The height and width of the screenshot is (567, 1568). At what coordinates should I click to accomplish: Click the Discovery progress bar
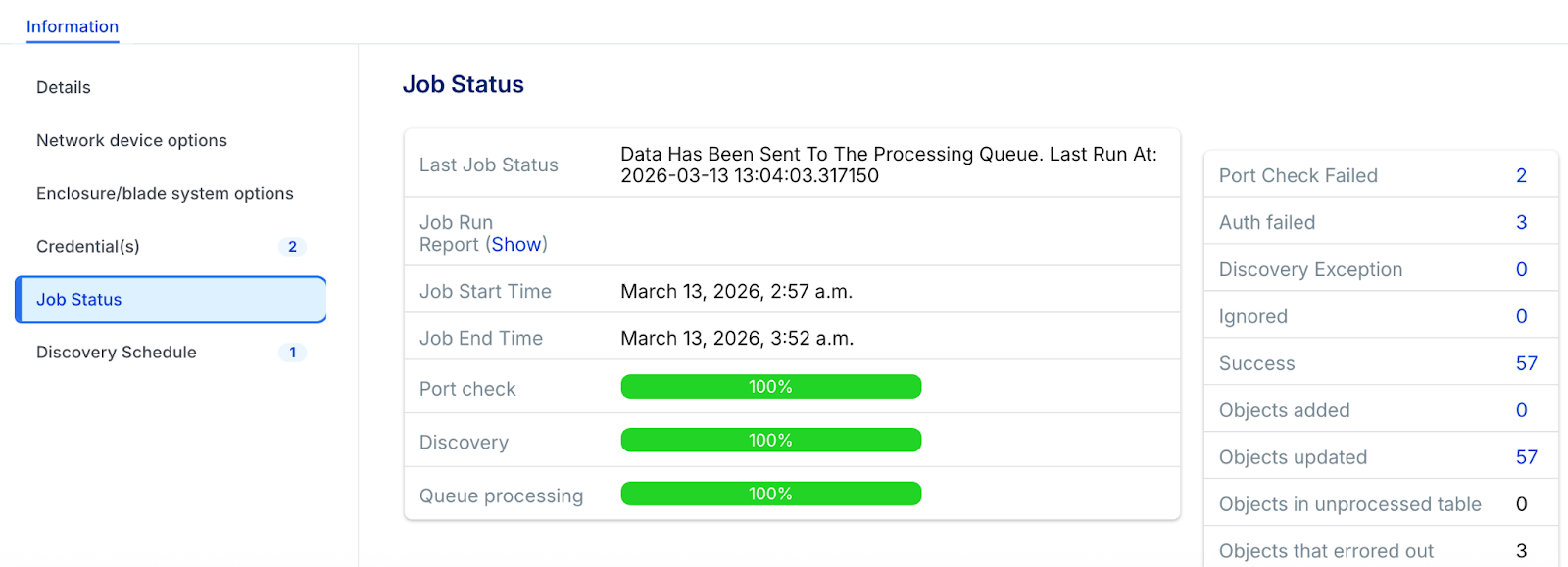(770, 441)
